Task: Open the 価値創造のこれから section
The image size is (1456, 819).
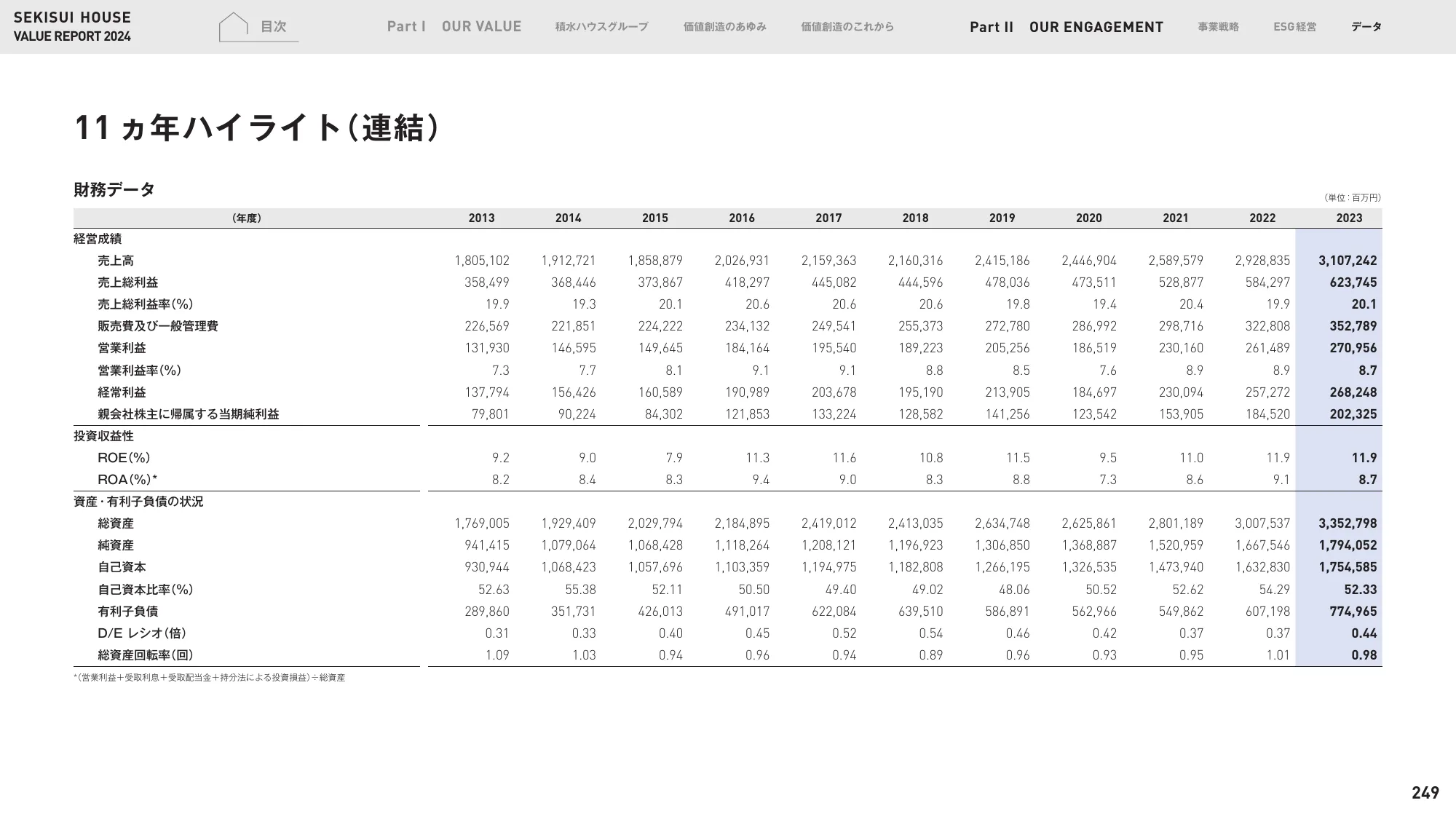Action: [x=847, y=27]
